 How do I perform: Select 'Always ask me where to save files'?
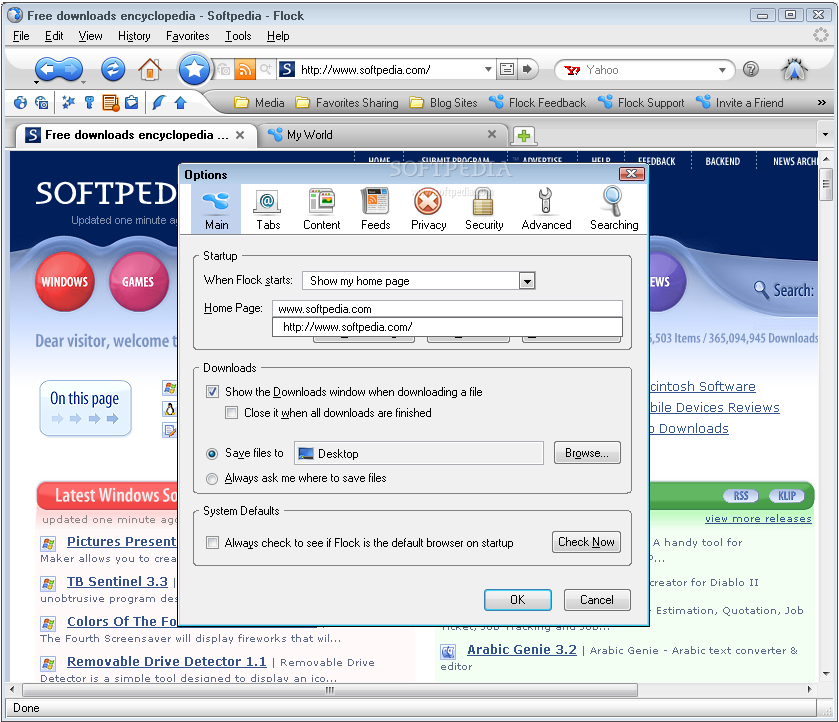212,478
